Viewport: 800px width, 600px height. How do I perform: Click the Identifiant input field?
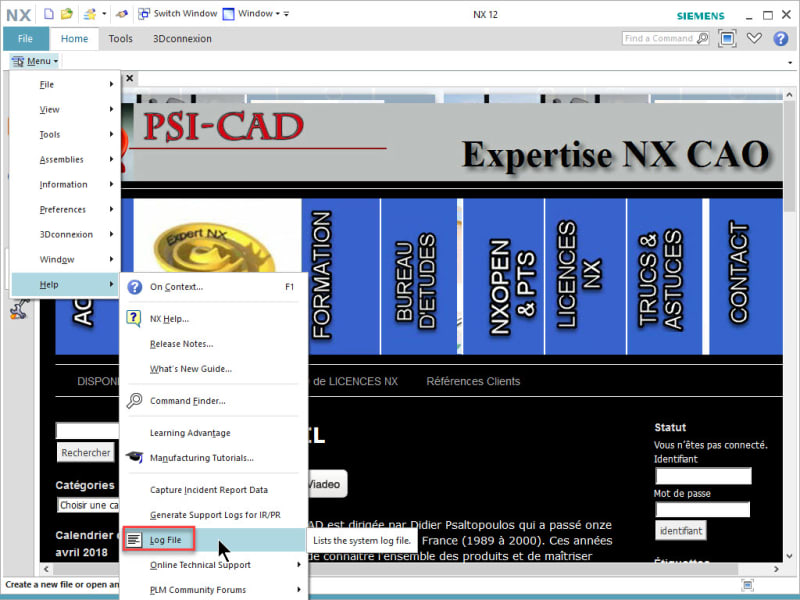click(x=703, y=476)
